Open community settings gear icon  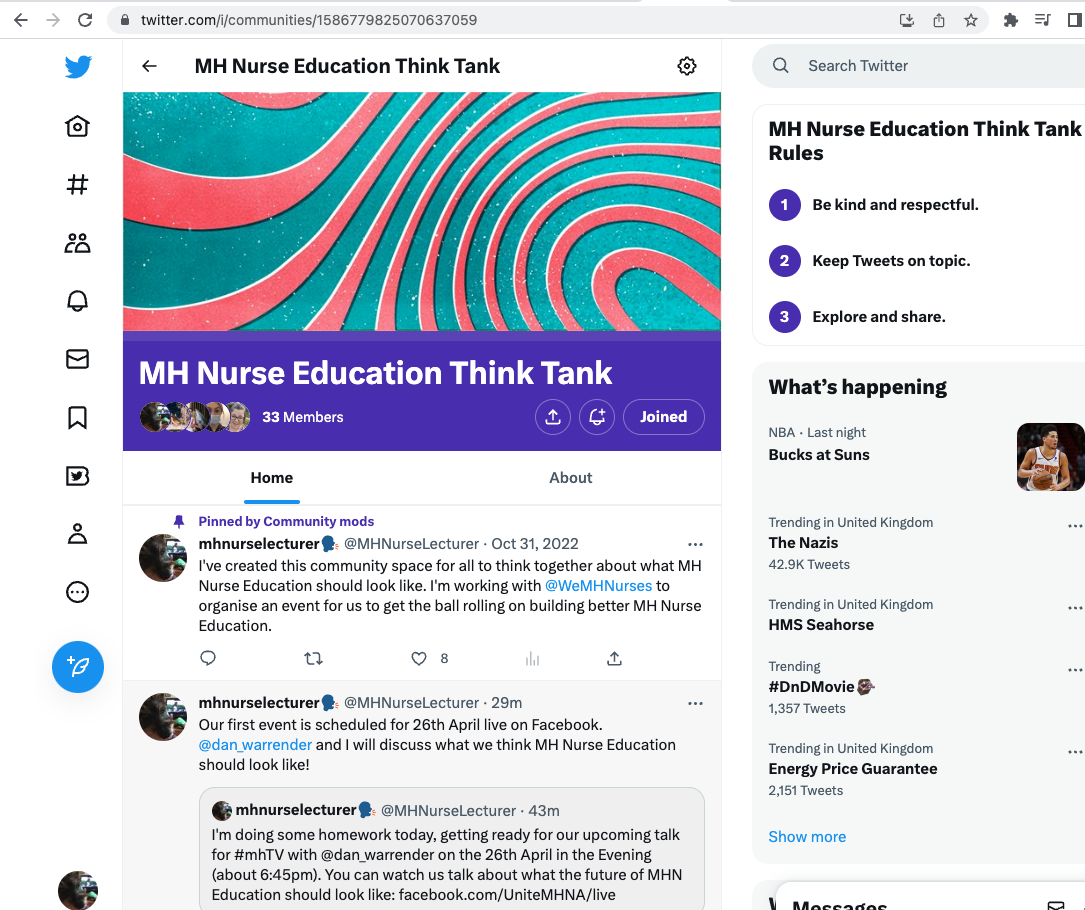(686, 66)
